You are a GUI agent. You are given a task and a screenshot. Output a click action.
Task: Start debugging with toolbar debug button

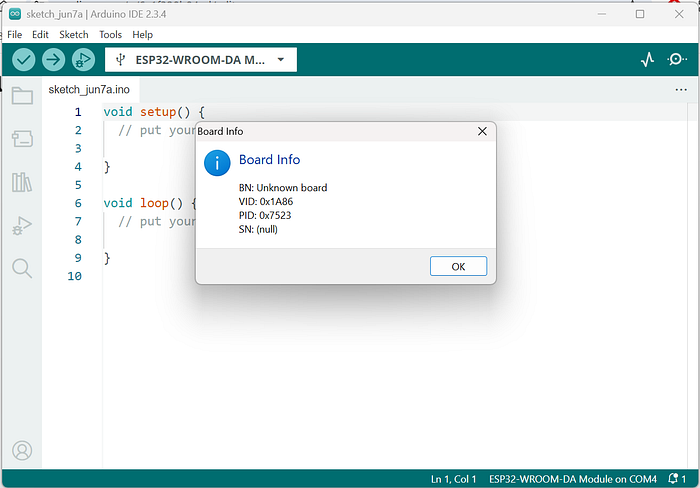(83, 59)
